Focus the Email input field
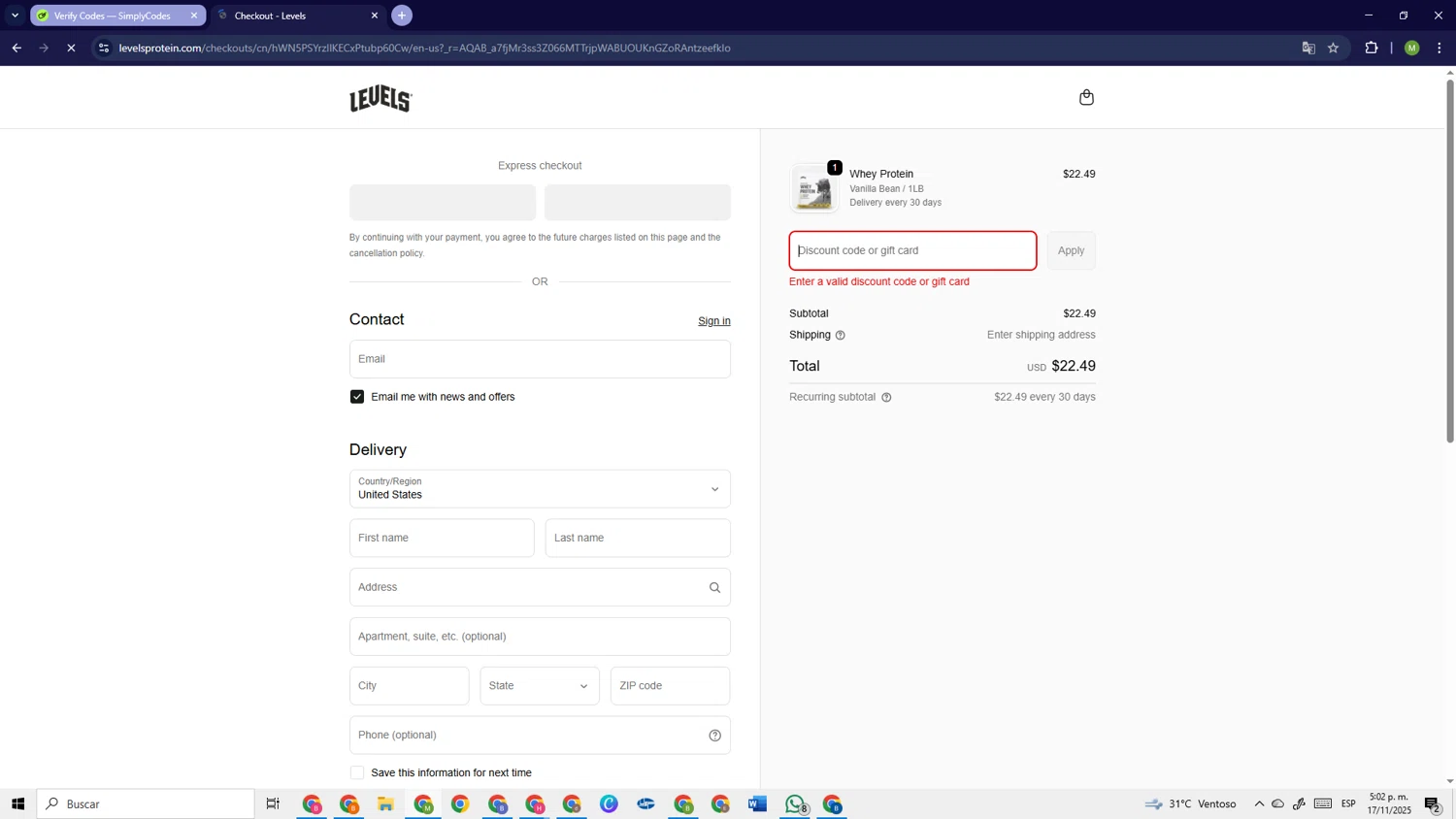Viewport: 1456px width, 819px height. coord(540,359)
